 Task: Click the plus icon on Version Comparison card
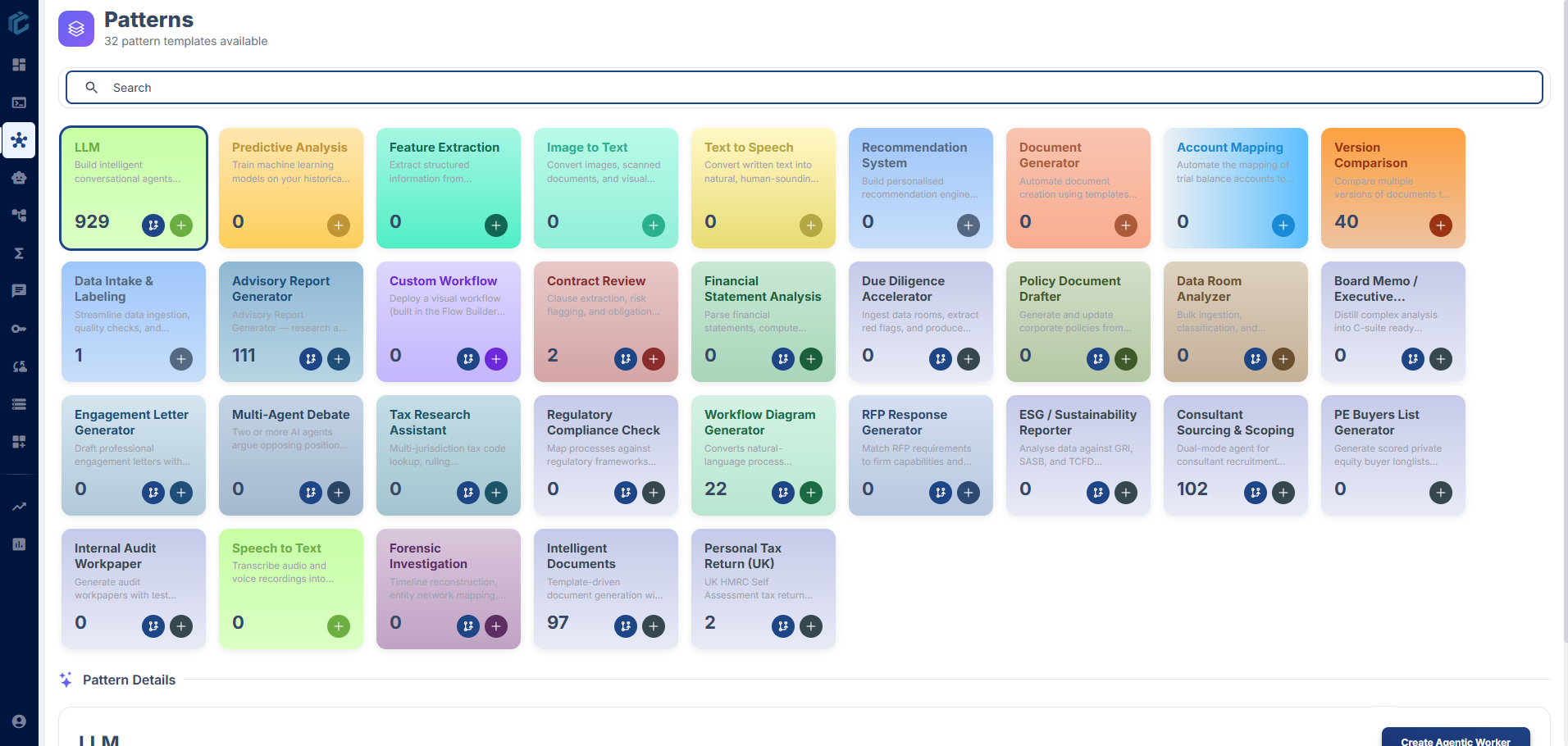pyautogui.click(x=1441, y=225)
